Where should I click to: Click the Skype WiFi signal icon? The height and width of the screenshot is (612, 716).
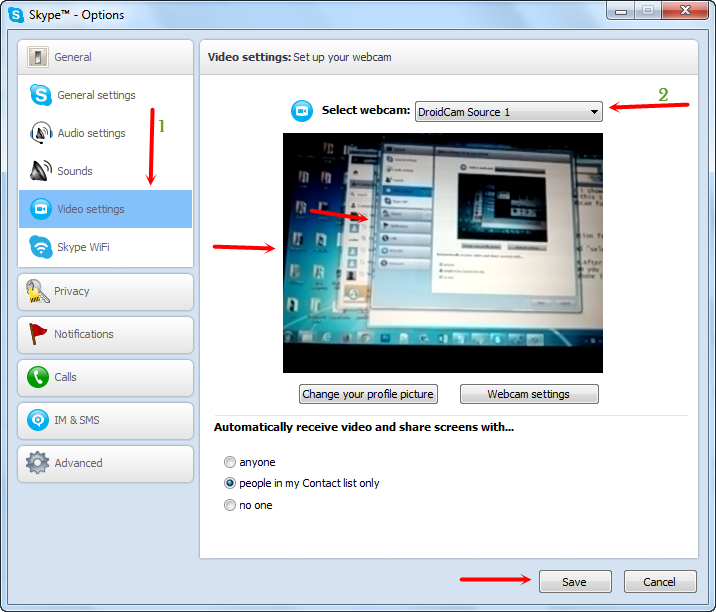[41, 247]
